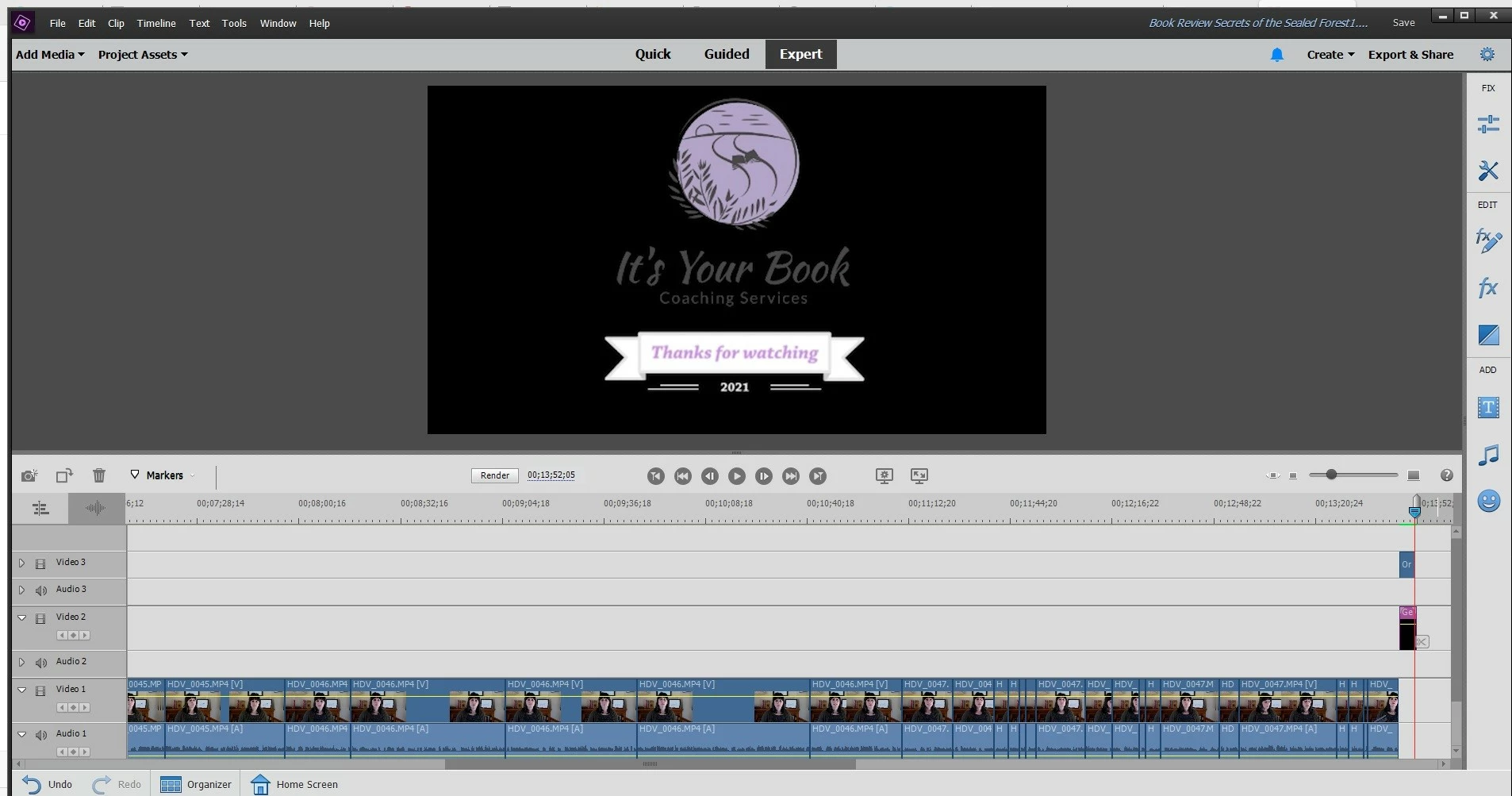Click Export & Share
Viewport: 1512px width, 796px height.
coord(1410,55)
